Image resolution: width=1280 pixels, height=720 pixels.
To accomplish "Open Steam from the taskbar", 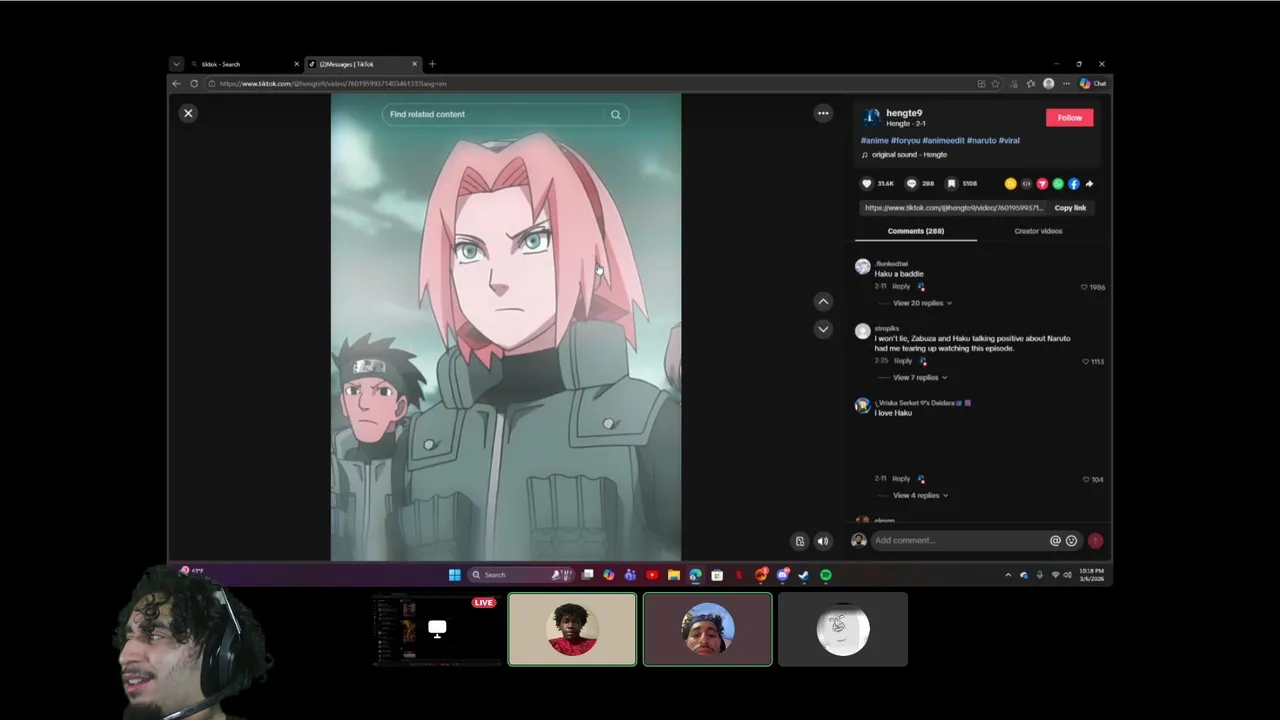I will pyautogui.click(x=804, y=575).
